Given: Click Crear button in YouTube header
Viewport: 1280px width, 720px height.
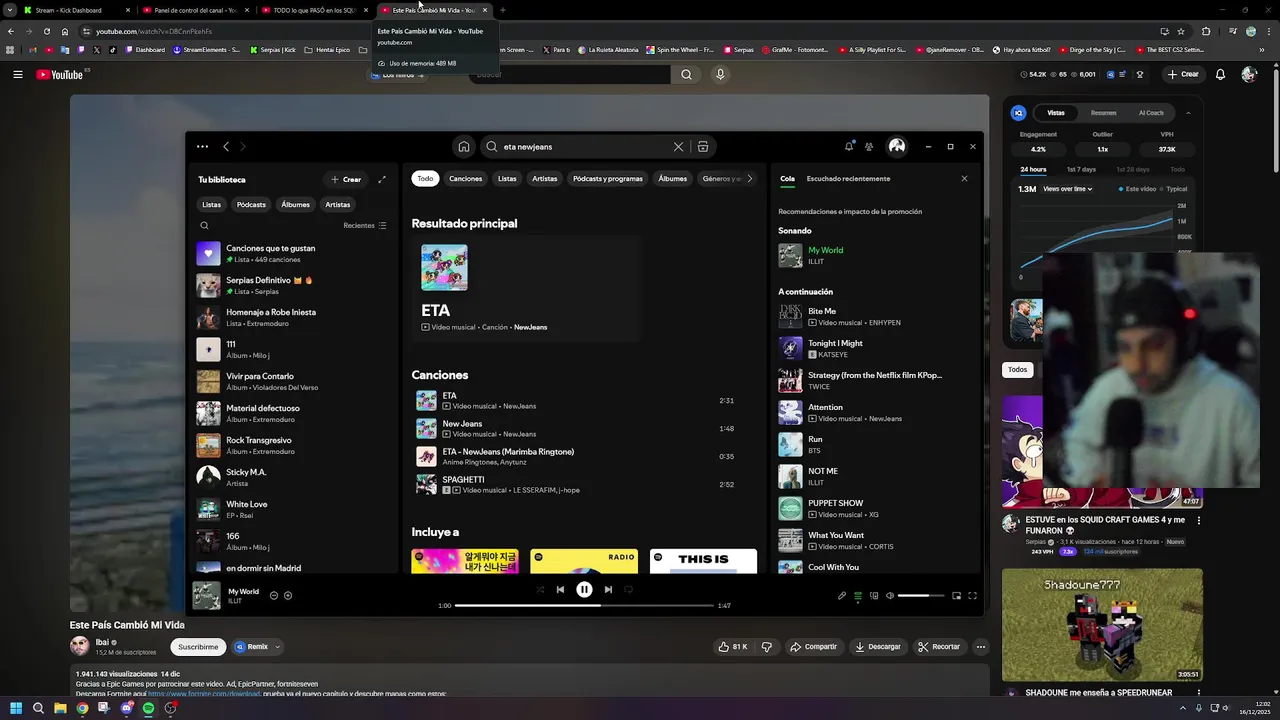Looking at the screenshot, I should (1183, 74).
